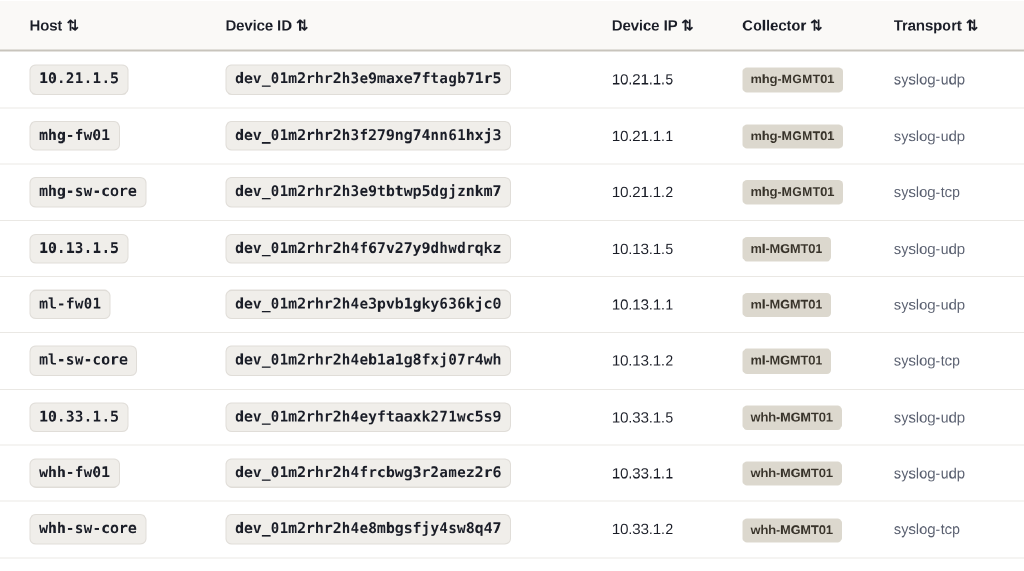Click whh-MGMT01 collector tag in whh-sw-core row
Viewport: 1024px width, 571px height.
click(x=792, y=530)
